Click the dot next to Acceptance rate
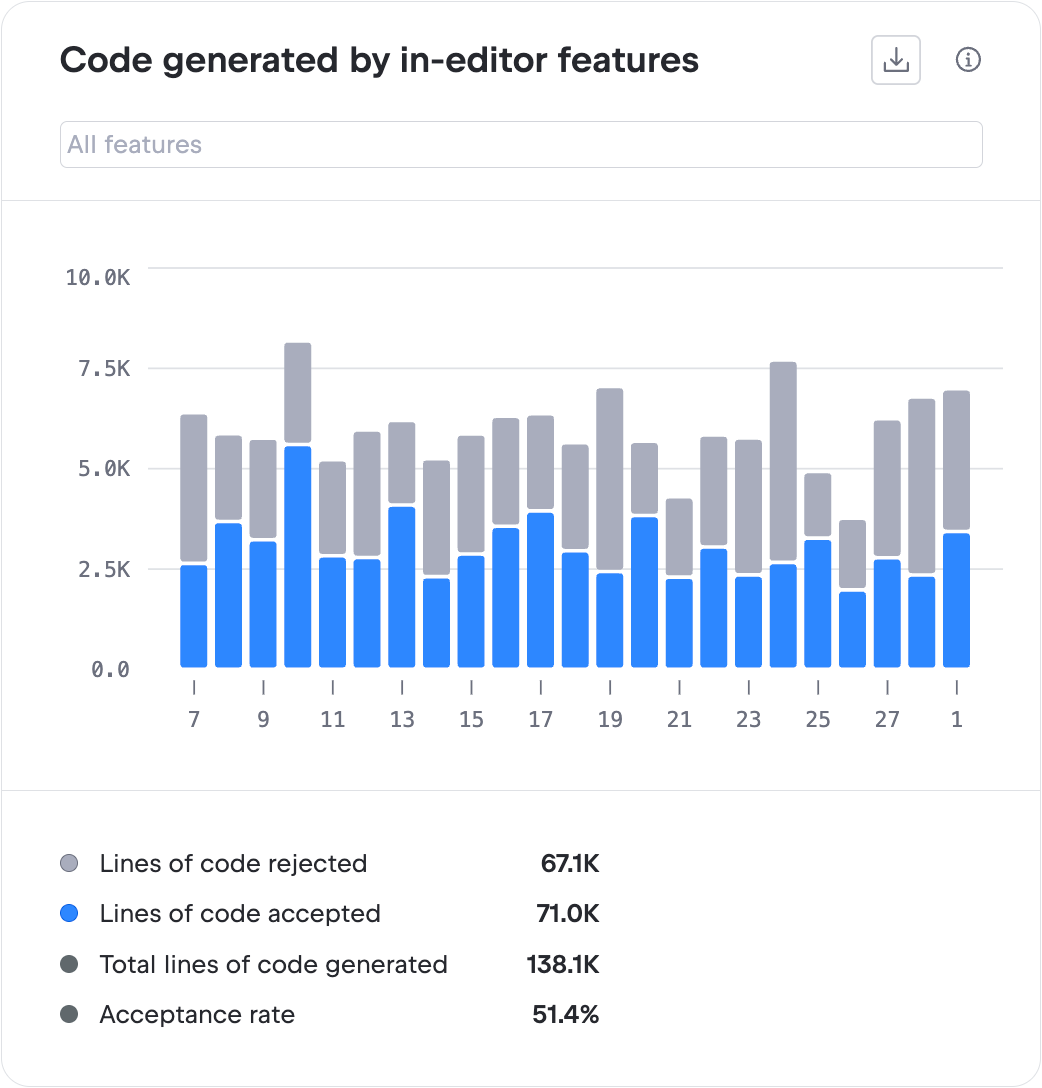Image resolution: width=1042 pixels, height=1088 pixels. [69, 1015]
